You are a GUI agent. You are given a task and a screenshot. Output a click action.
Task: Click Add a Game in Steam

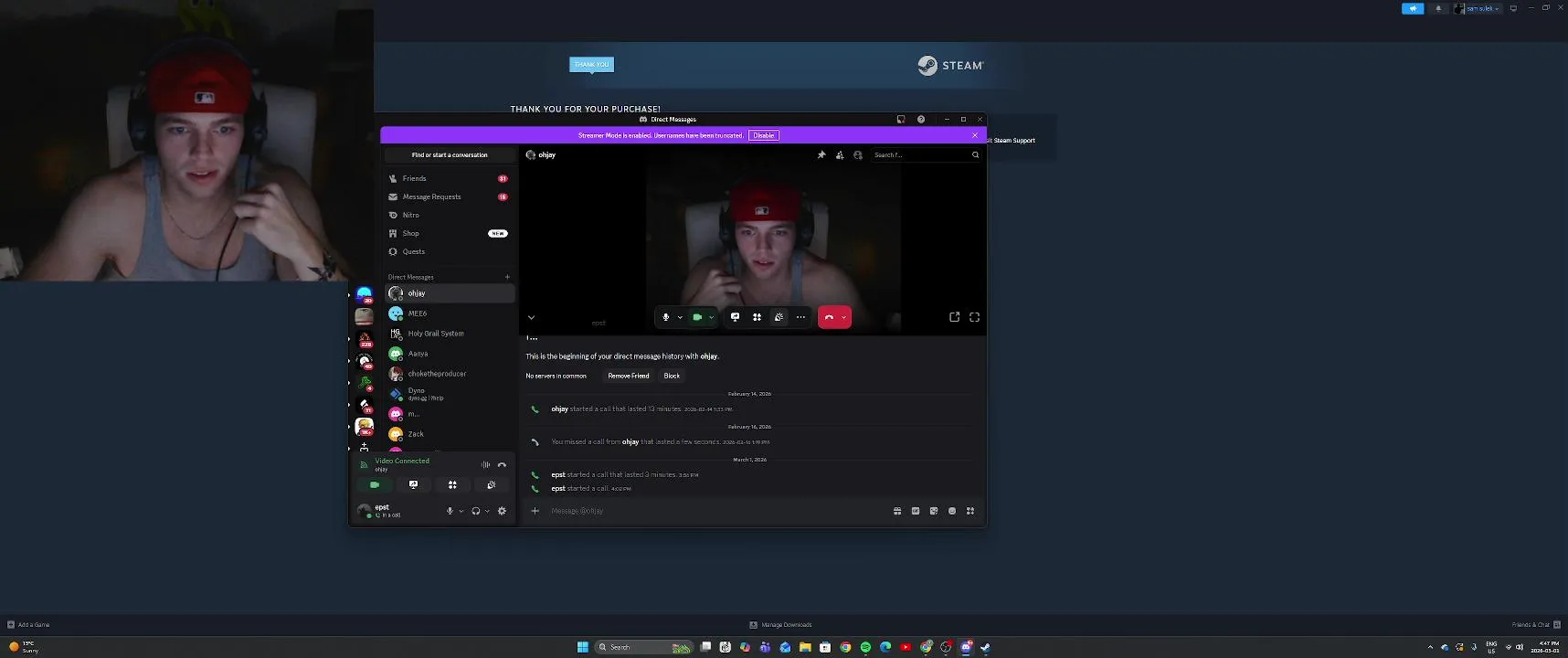click(28, 625)
